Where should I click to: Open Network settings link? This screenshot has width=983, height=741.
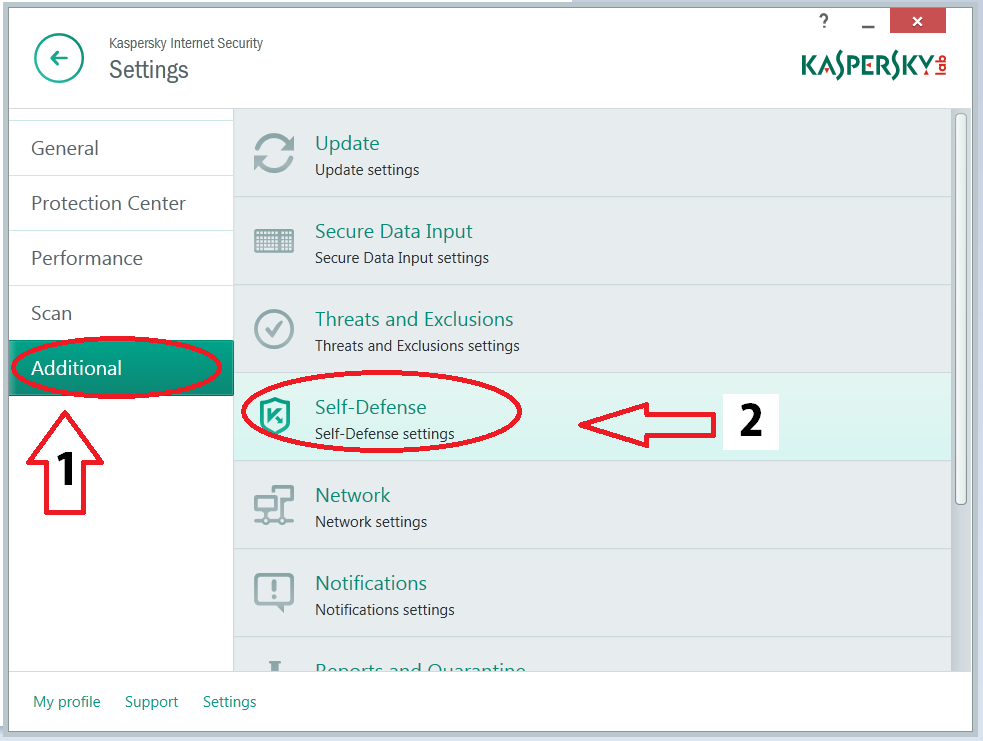[352, 495]
